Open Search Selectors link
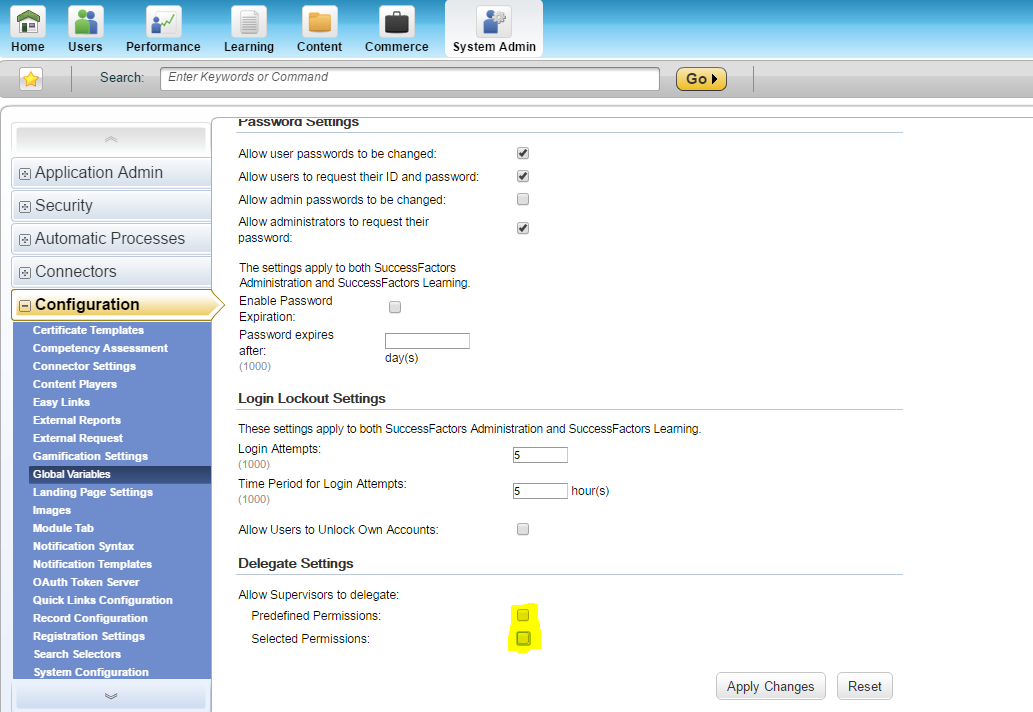The image size is (1033, 712). tap(77, 654)
